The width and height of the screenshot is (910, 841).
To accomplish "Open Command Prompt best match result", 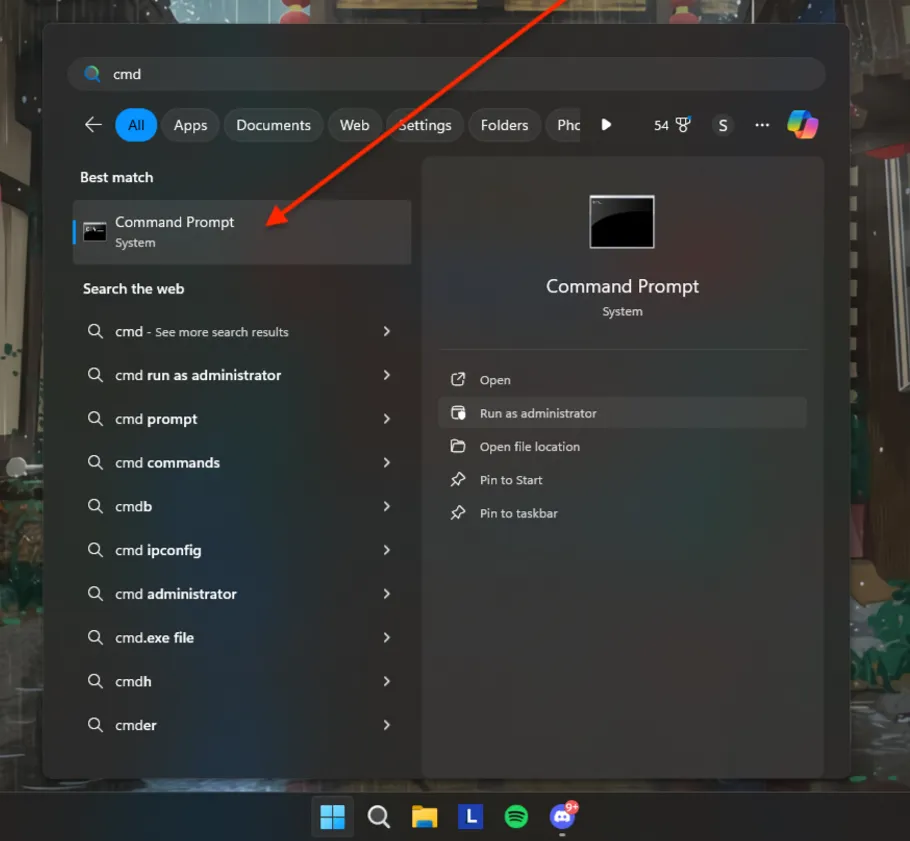I will (242, 232).
